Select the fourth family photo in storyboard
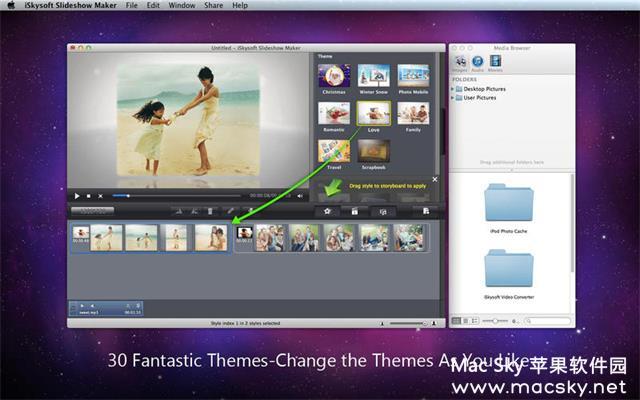 tap(374, 238)
